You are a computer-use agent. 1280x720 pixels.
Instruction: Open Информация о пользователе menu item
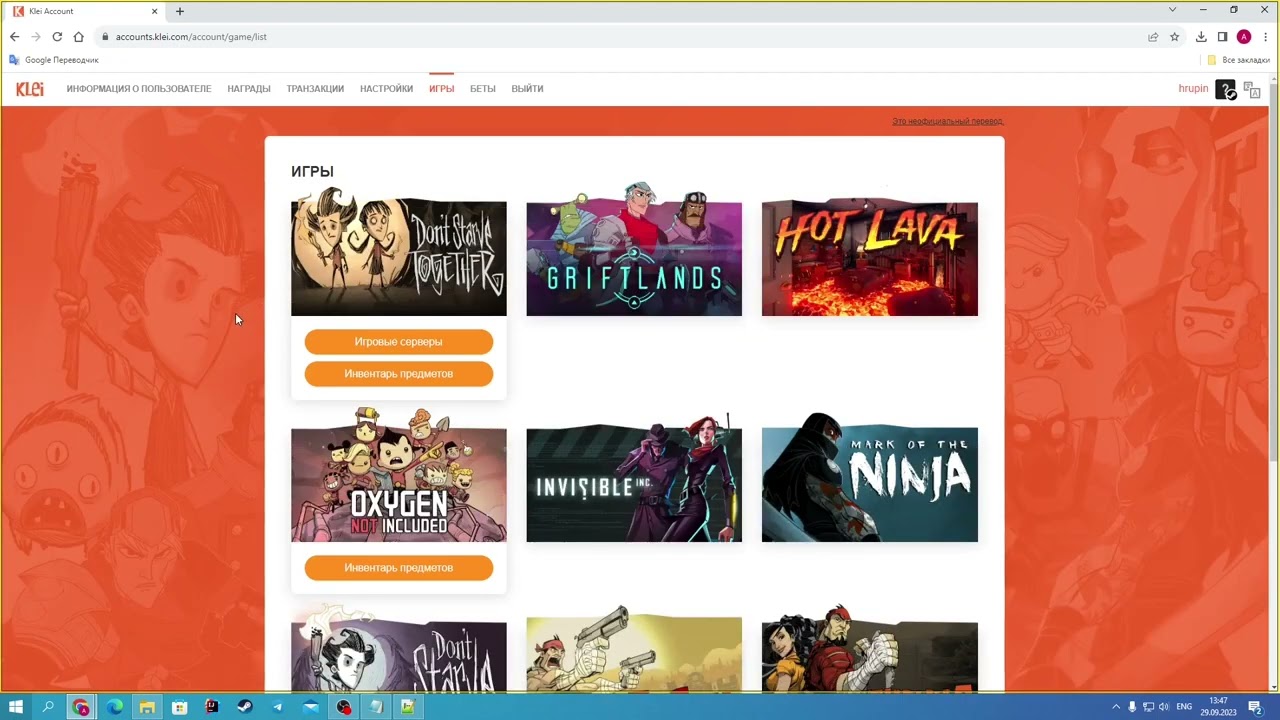[x=139, y=89]
